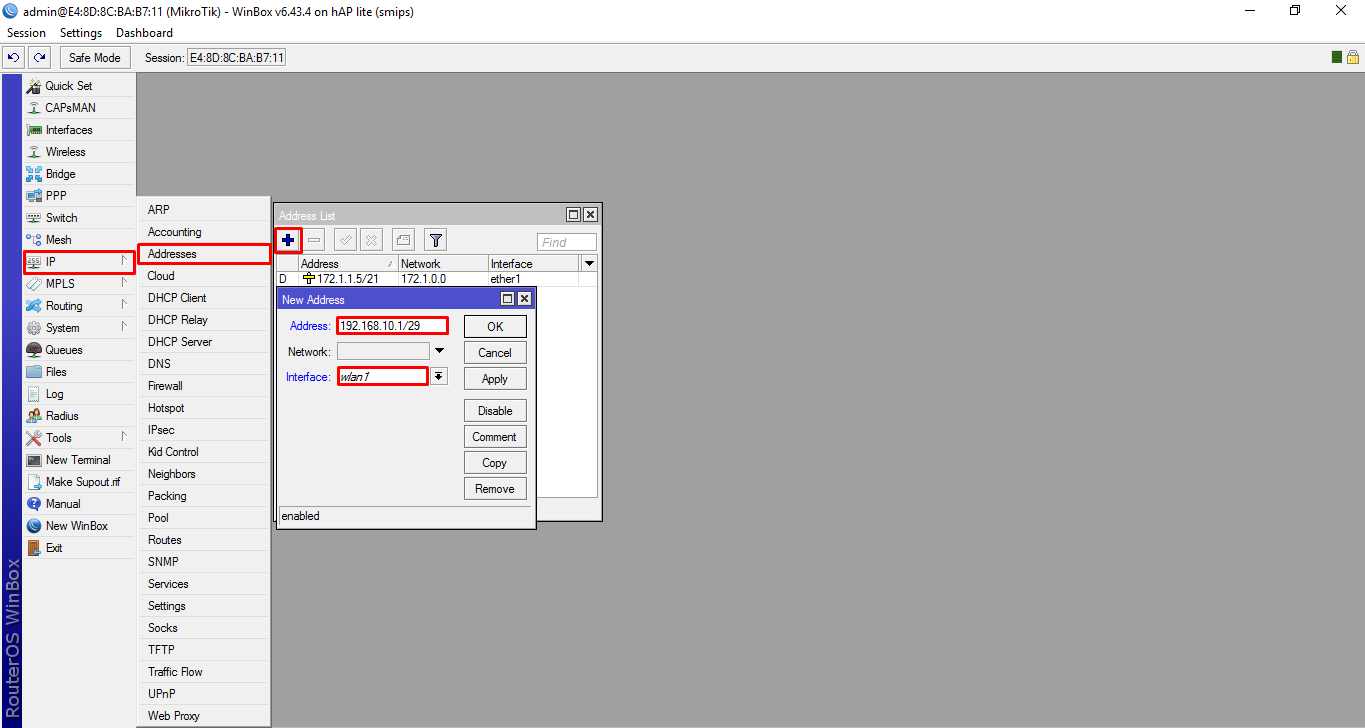Select DHCP Server in IP submenu
Viewport: 1365px width, 728px height.
(x=204, y=342)
